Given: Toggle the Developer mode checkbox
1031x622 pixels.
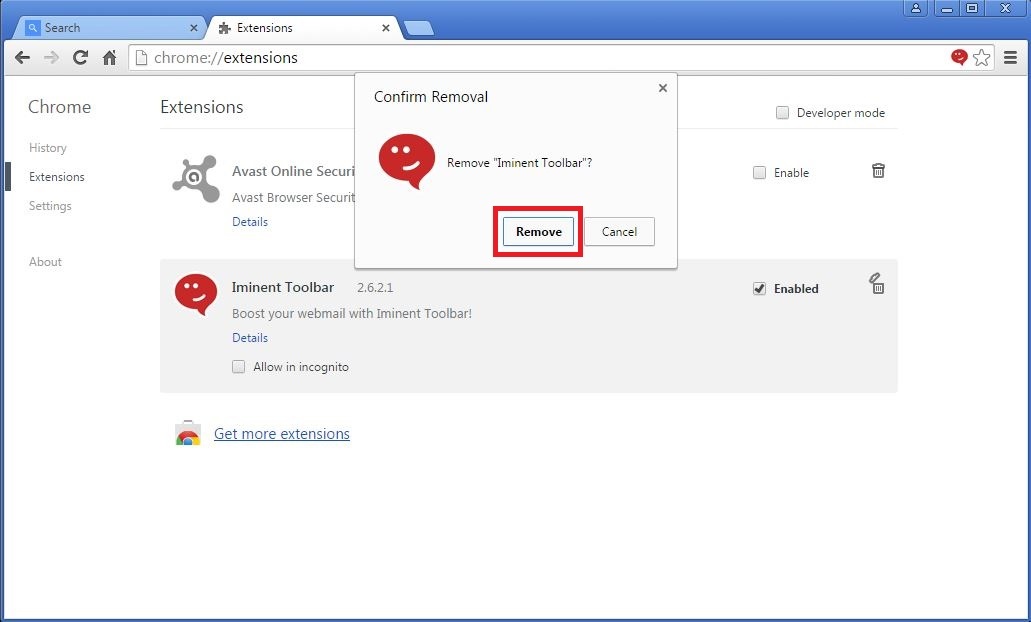Looking at the screenshot, I should tap(782, 112).
